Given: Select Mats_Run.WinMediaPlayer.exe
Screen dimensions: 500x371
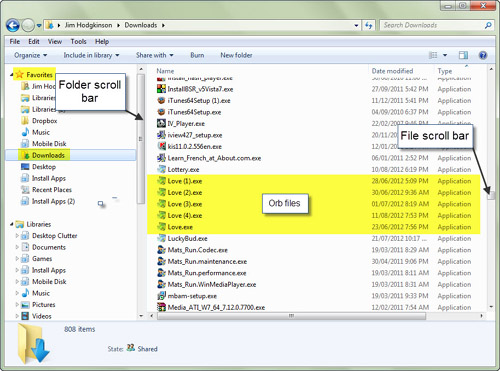Looking at the screenshot, I should pyautogui.click(x=212, y=285).
